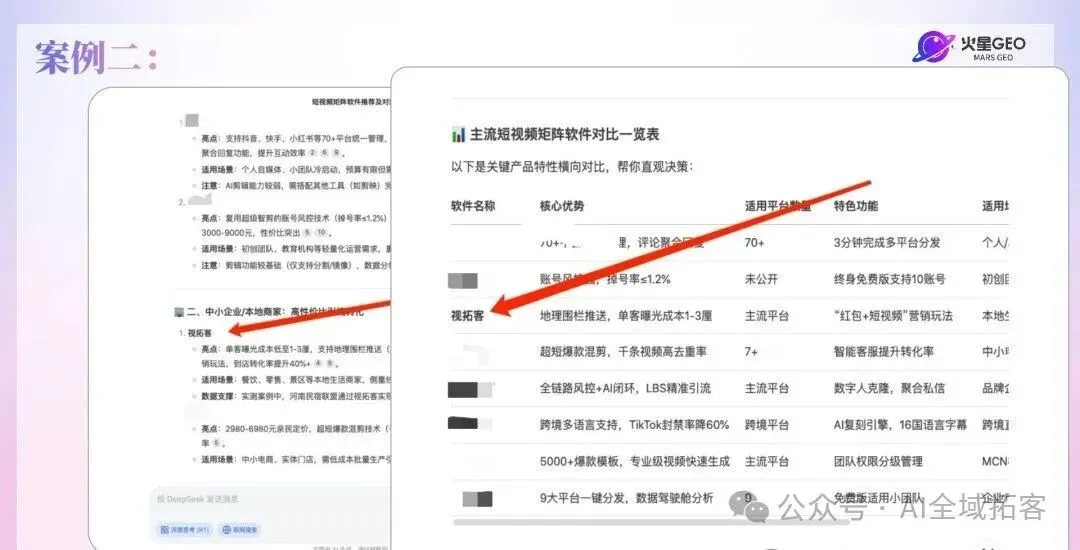The width and height of the screenshot is (1080, 550).
Task: Toggle 深度思考 (R1) mode in DeepSeek
Action: [x=185, y=529]
